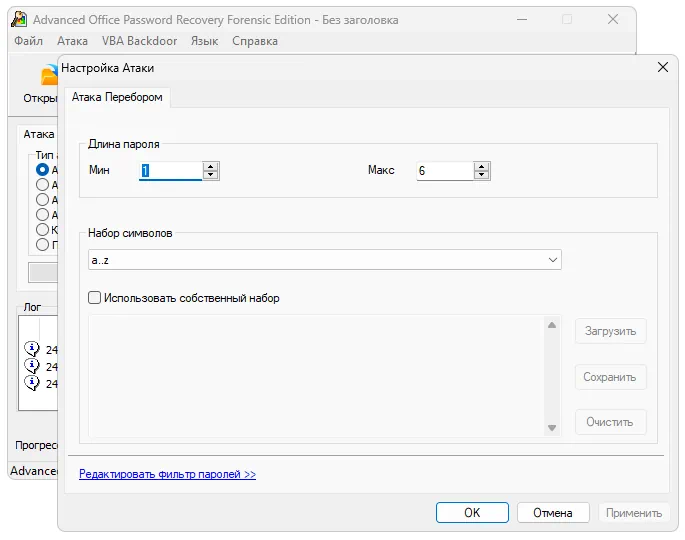Click the Advanced Office Password Recovery app icon
685x540 pixels.
(x=19, y=19)
